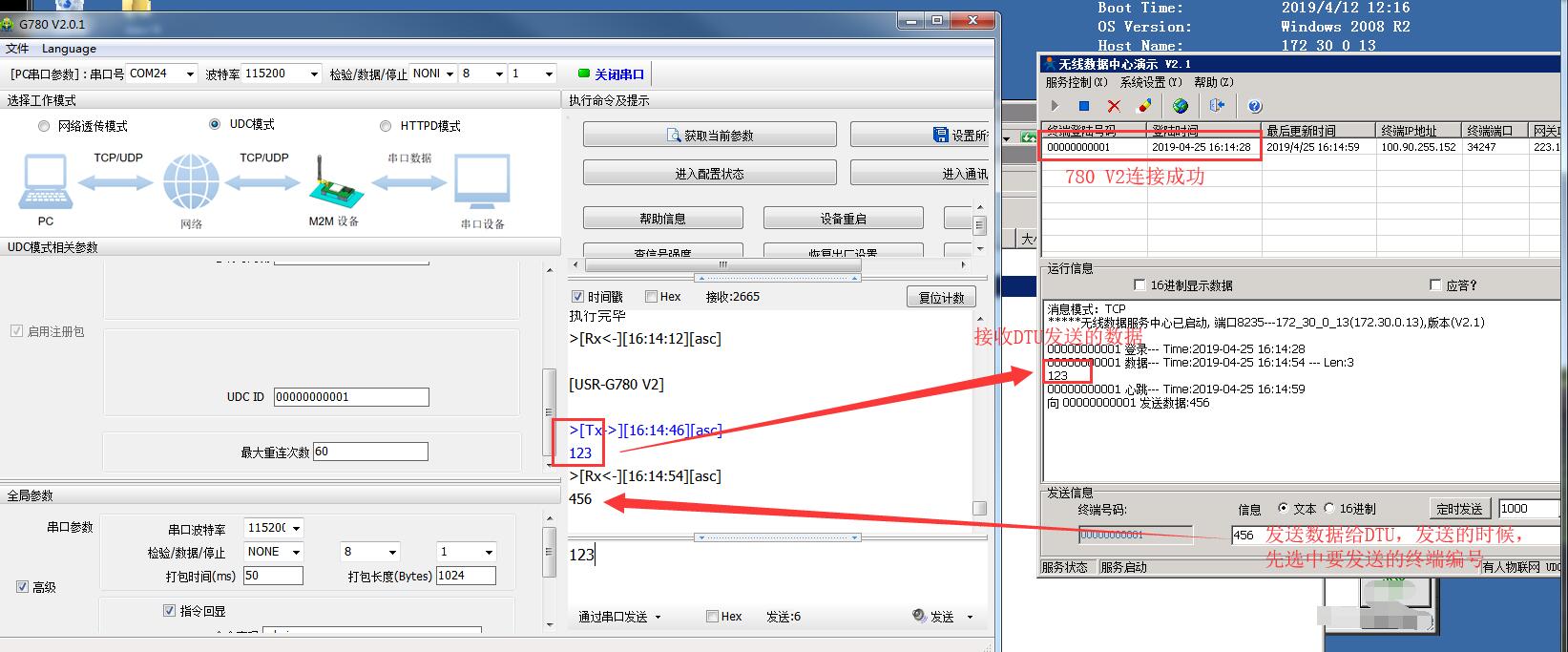Click the 关闭串口 close serial port button
The height and width of the screenshot is (652, 1568).
coord(611,74)
